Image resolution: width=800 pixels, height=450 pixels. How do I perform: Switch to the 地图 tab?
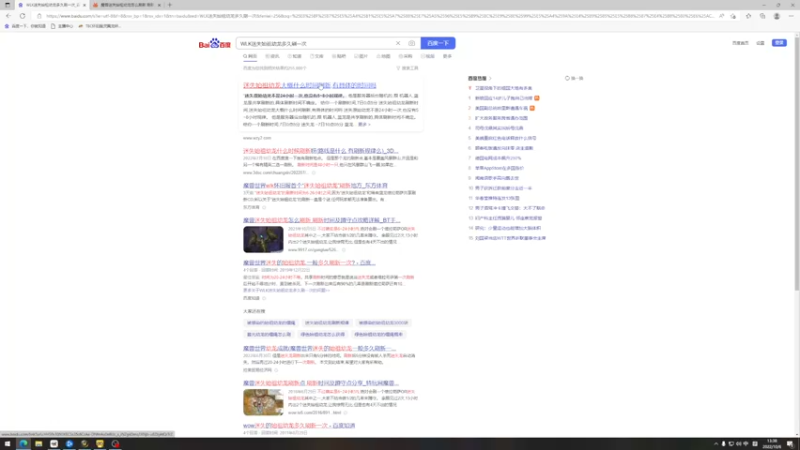point(383,56)
